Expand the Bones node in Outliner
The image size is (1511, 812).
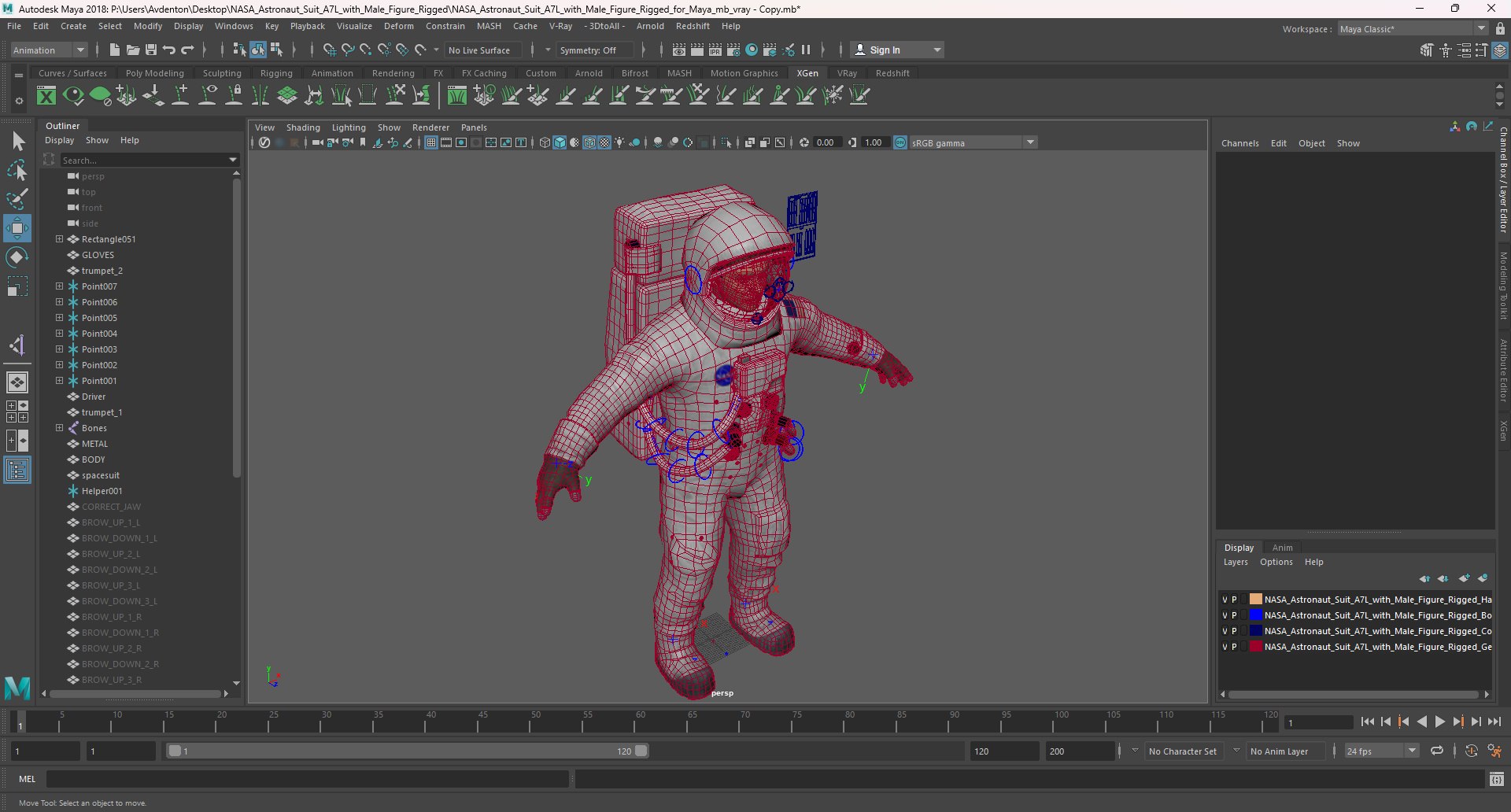[59, 427]
